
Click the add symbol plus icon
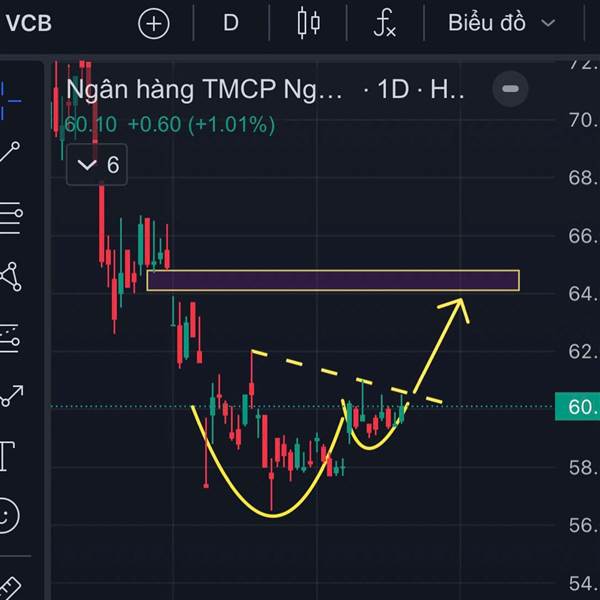click(153, 24)
